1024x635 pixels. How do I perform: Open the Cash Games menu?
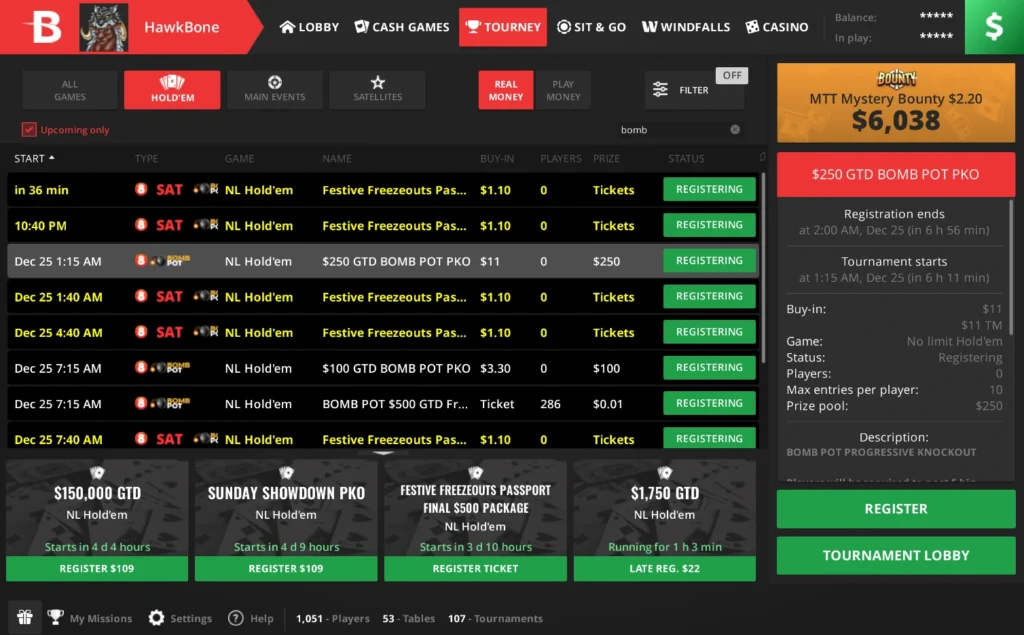(x=401, y=27)
